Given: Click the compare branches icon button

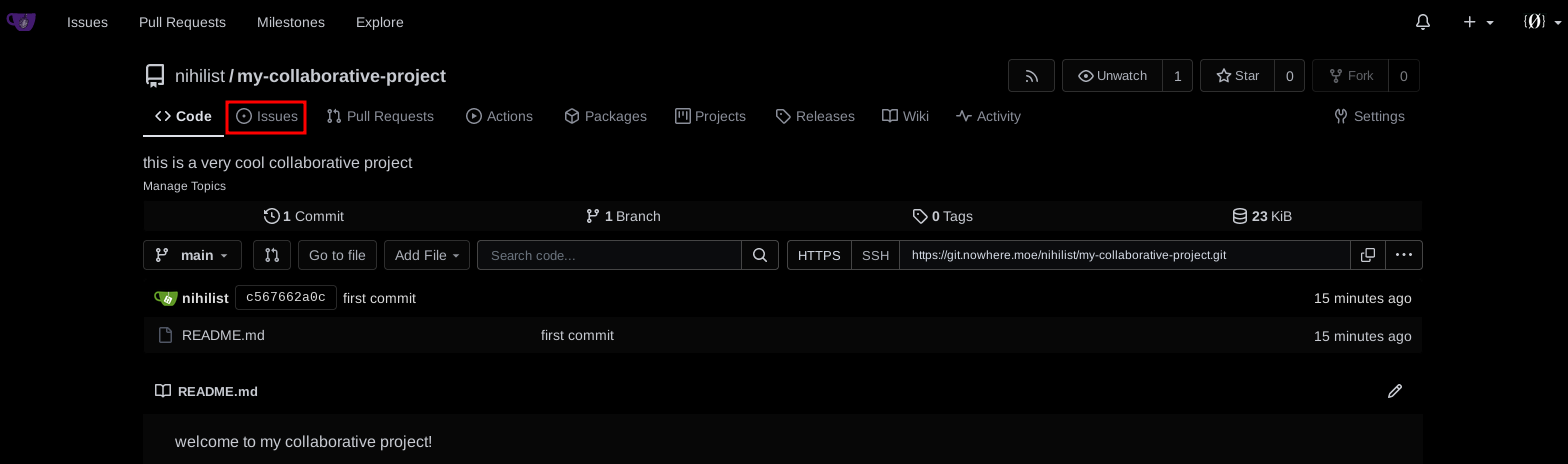Looking at the screenshot, I should click(271, 255).
